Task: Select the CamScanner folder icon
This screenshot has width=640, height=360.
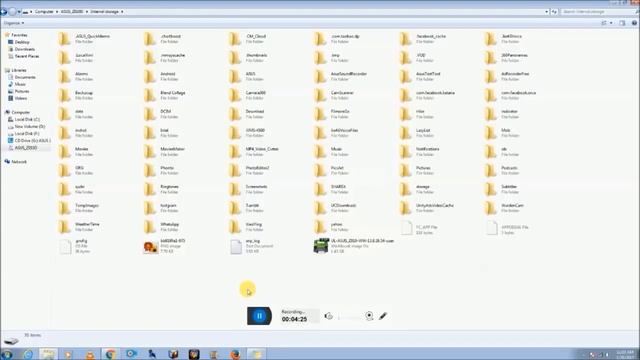Action: pos(320,95)
